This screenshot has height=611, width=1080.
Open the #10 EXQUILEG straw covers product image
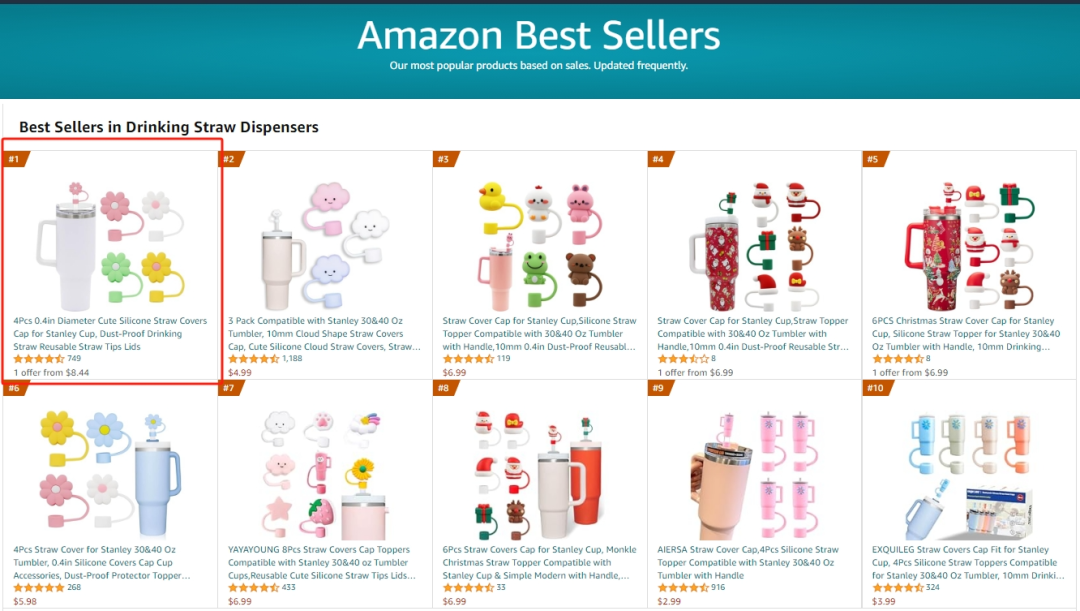point(969,475)
